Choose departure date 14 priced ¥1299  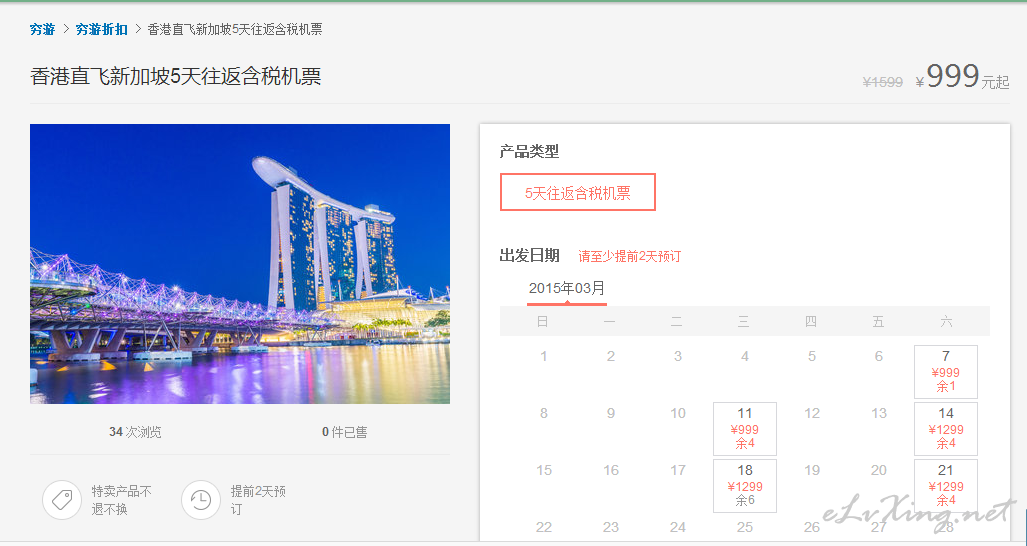point(946,429)
